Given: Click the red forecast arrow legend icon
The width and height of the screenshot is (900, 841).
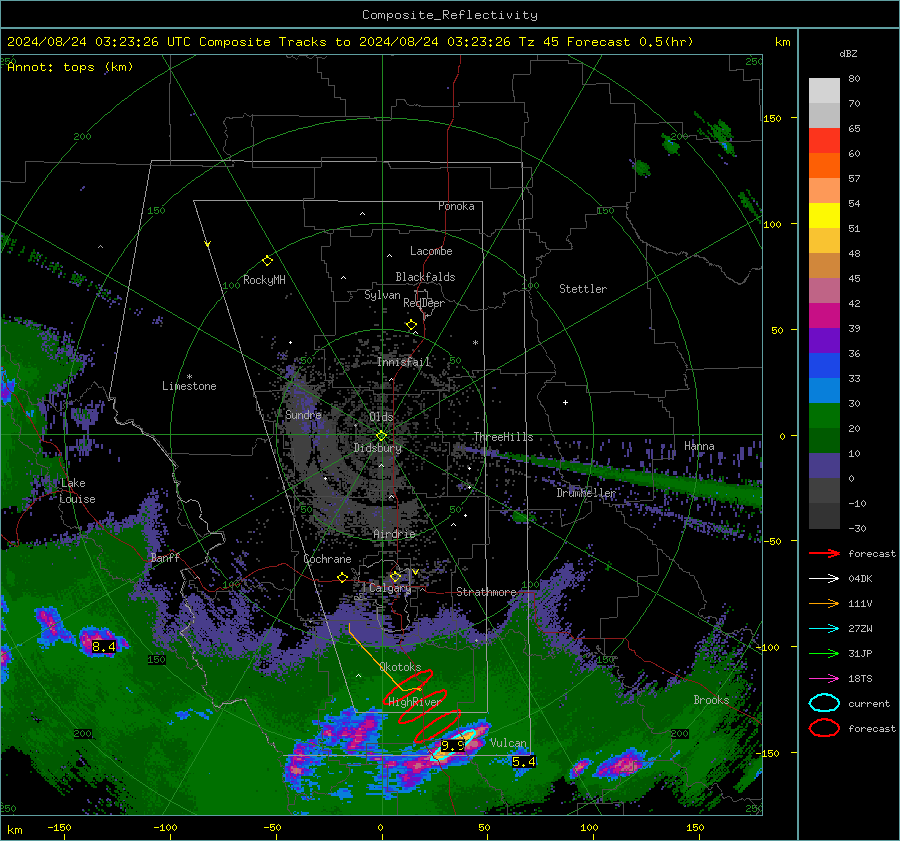Looking at the screenshot, I should [x=824, y=553].
